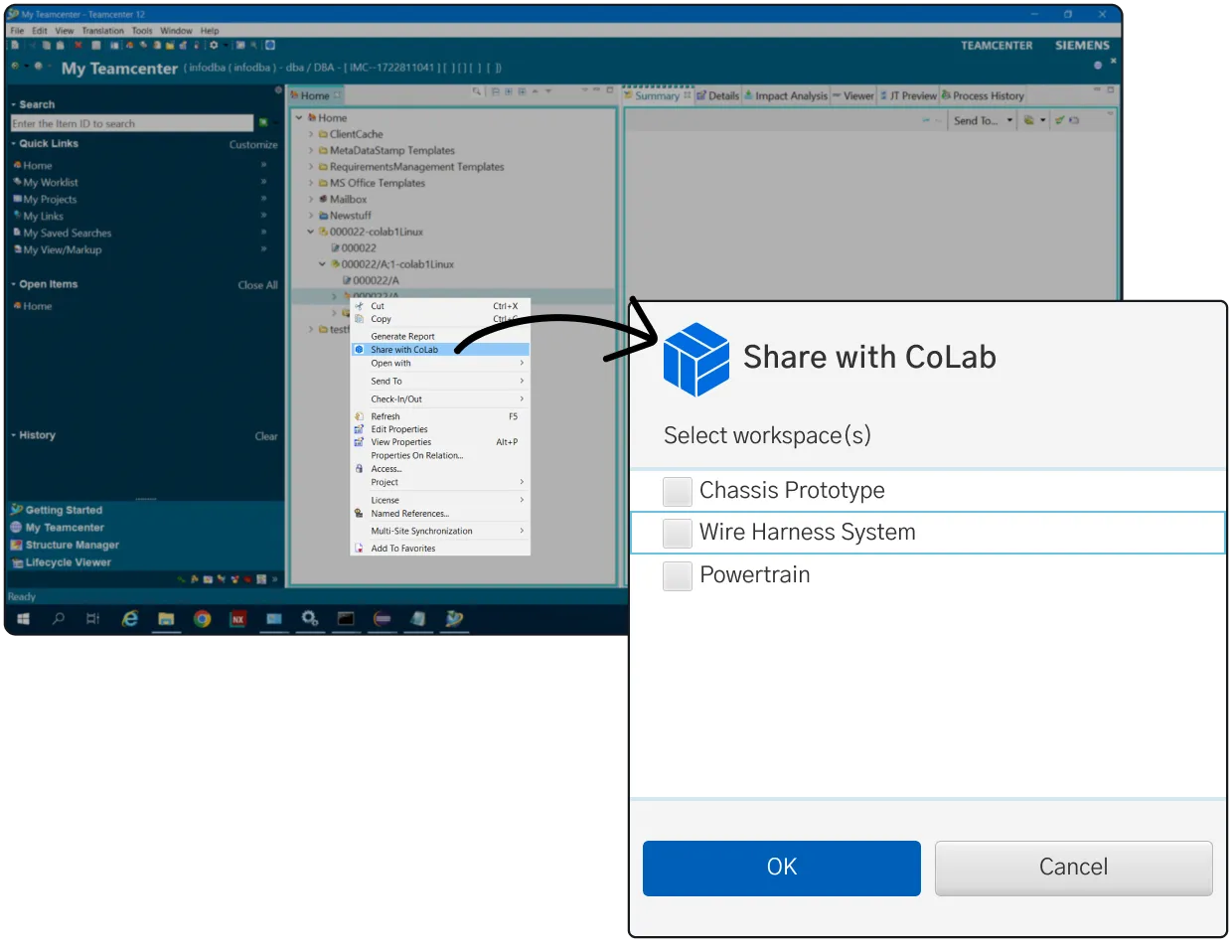1232x952 pixels.
Task: Collapse the Search section arrow
Action: click(14, 104)
